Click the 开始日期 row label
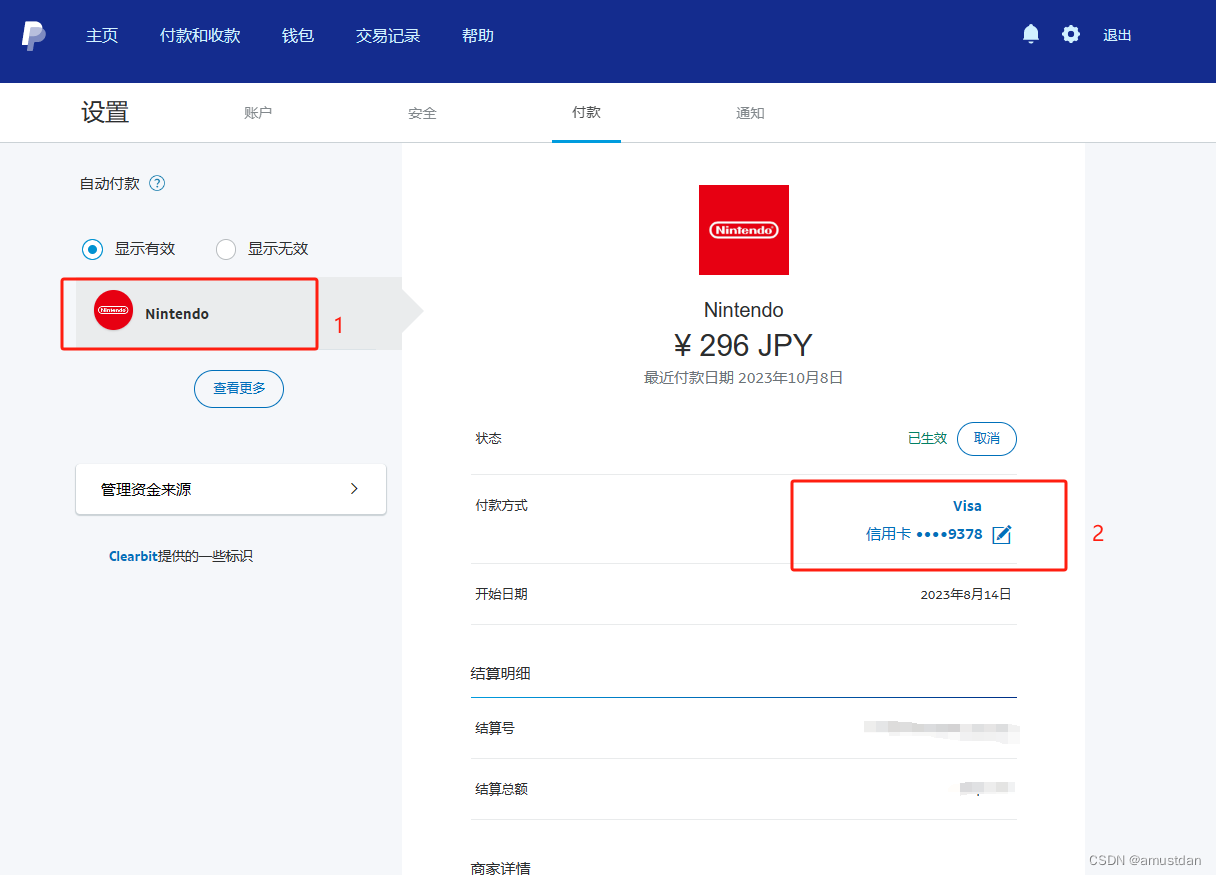Image resolution: width=1216 pixels, height=875 pixels. pos(501,594)
